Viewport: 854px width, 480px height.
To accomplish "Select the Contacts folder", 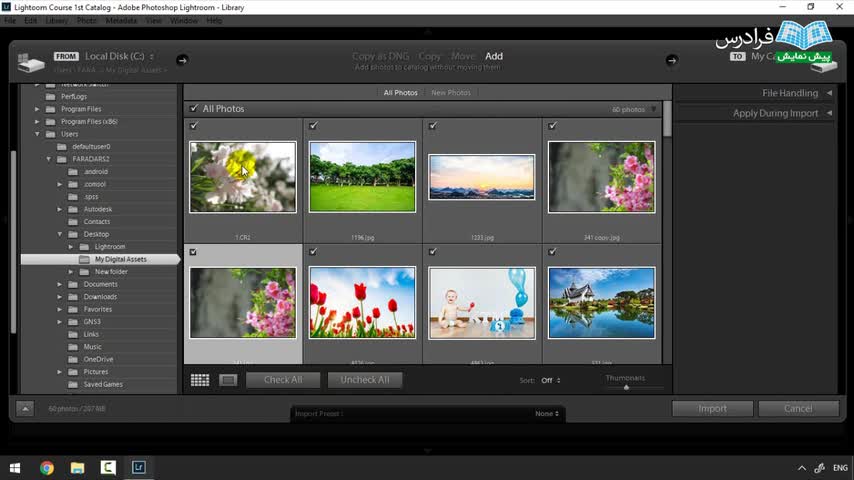I will click(x=96, y=222).
